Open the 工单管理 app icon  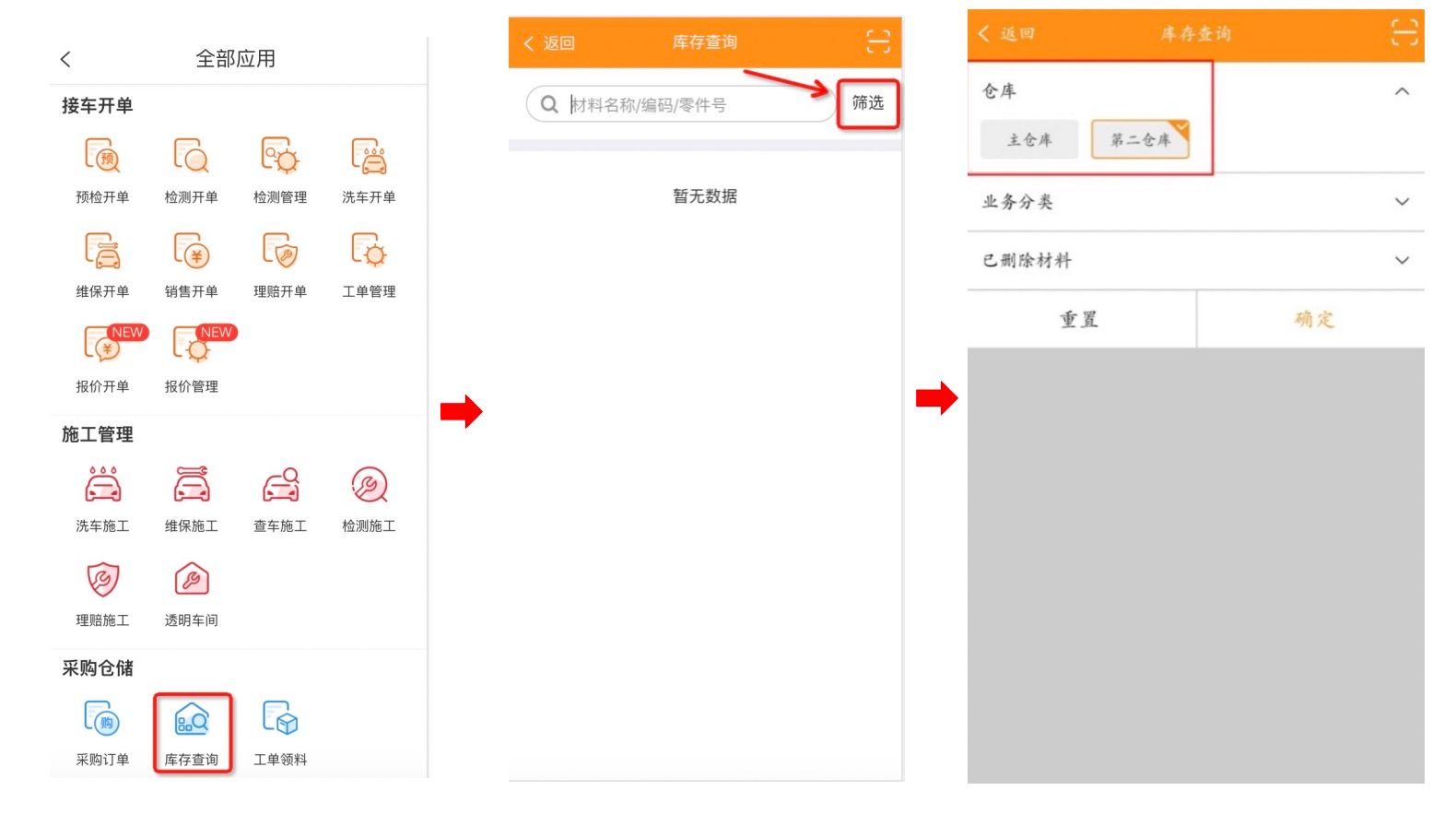pos(369,251)
